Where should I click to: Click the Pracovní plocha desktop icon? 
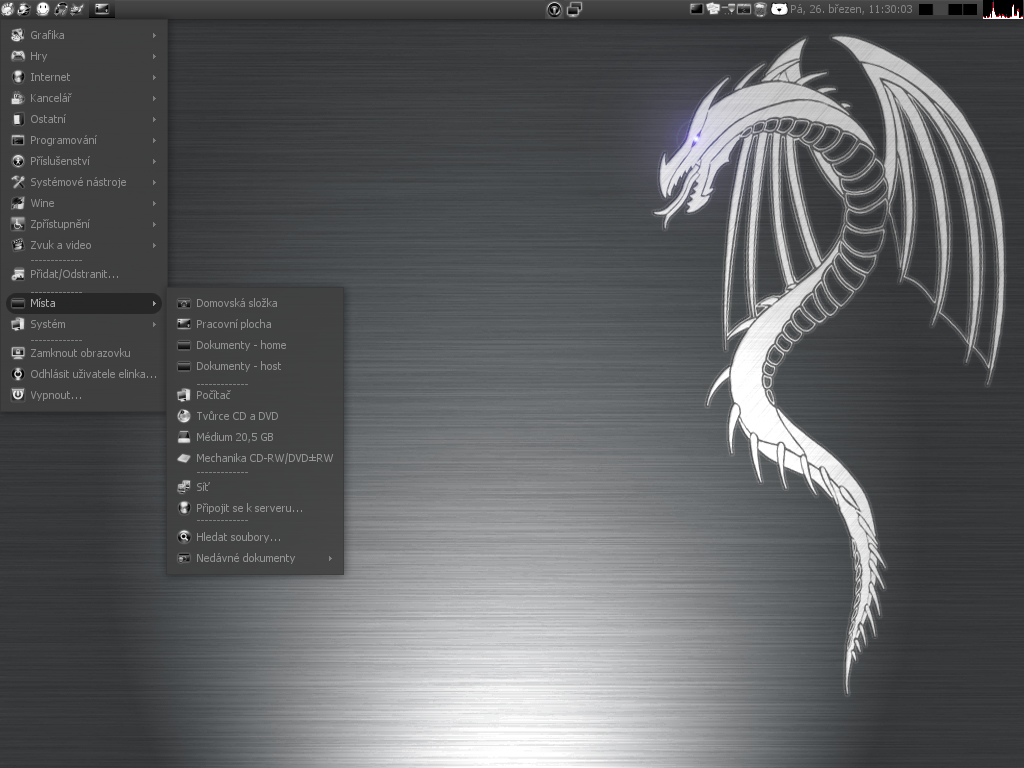(184, 324)
